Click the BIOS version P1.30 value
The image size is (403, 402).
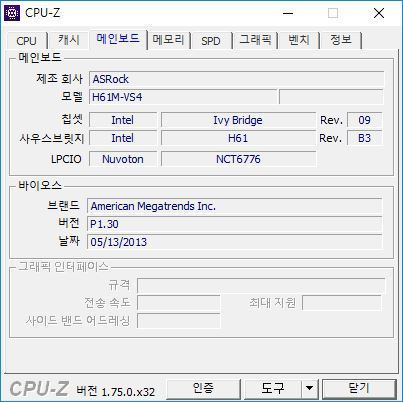click(x=234, y=224)
